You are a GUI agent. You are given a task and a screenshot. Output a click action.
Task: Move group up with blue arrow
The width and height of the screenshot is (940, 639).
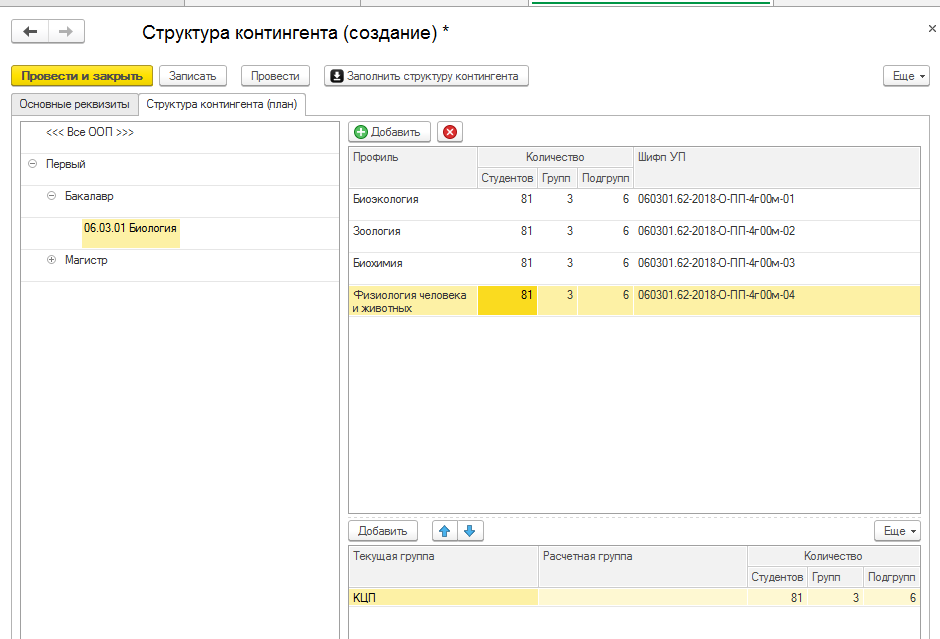point(445,531)
